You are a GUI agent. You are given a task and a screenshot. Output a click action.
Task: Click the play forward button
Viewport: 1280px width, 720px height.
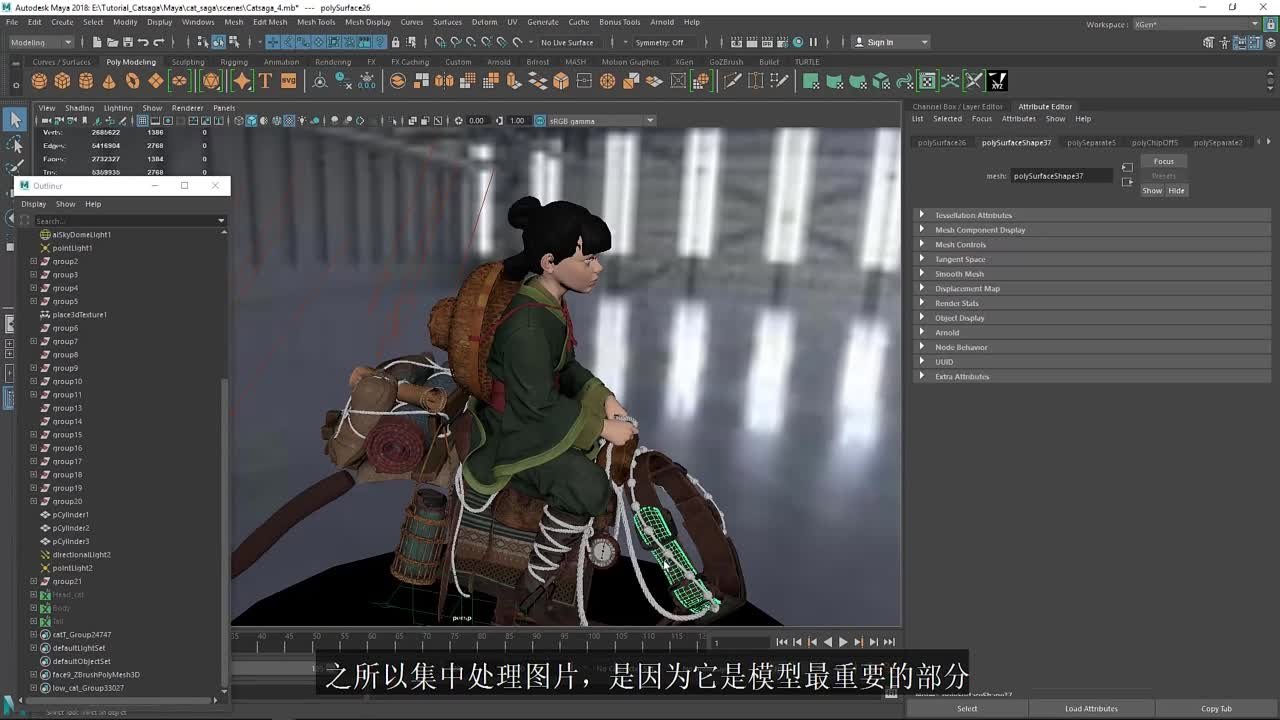pos(843,642)
